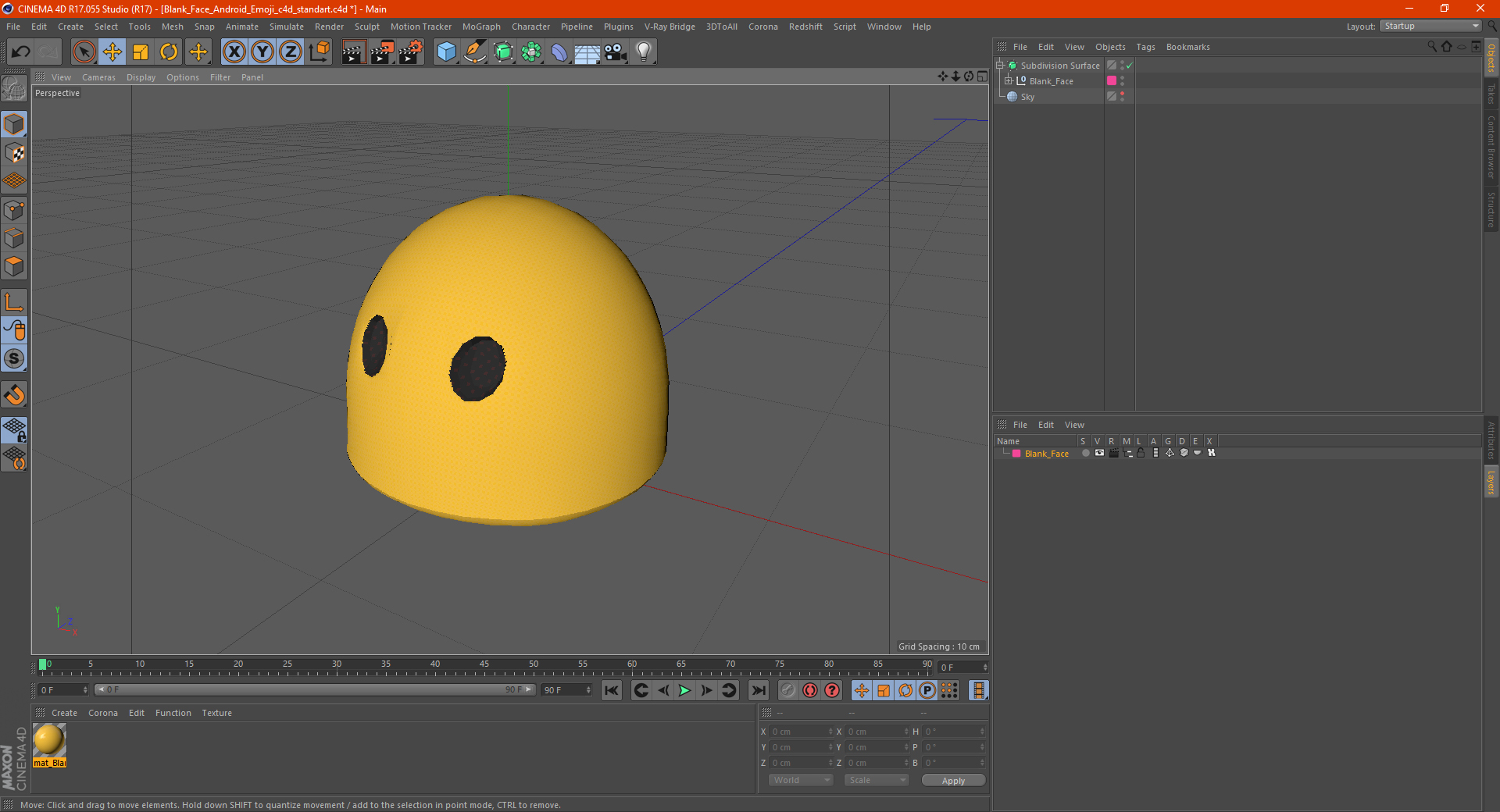The width and height of the screenshot is (1500, 812).
Task: Expand the Blank_Face object tree node
Action: tap(1009, 81)
